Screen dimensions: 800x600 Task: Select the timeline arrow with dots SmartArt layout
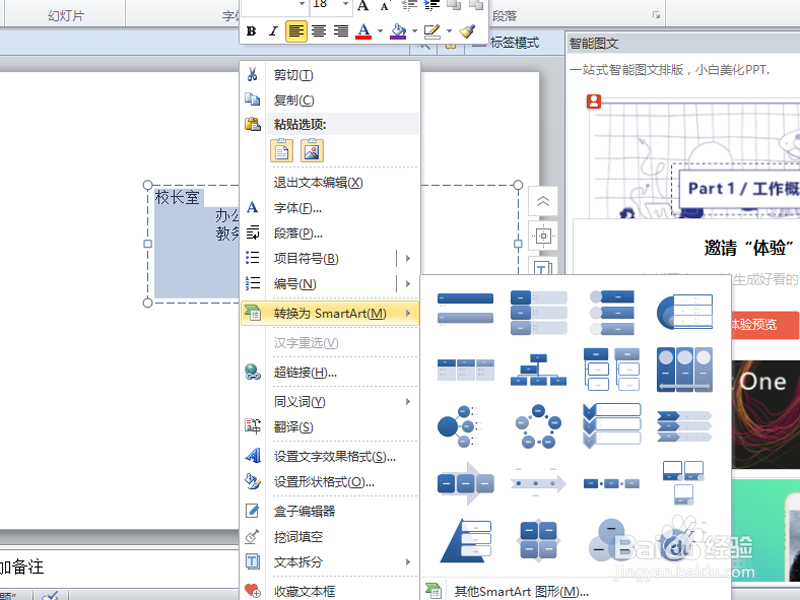click(539, 483)
